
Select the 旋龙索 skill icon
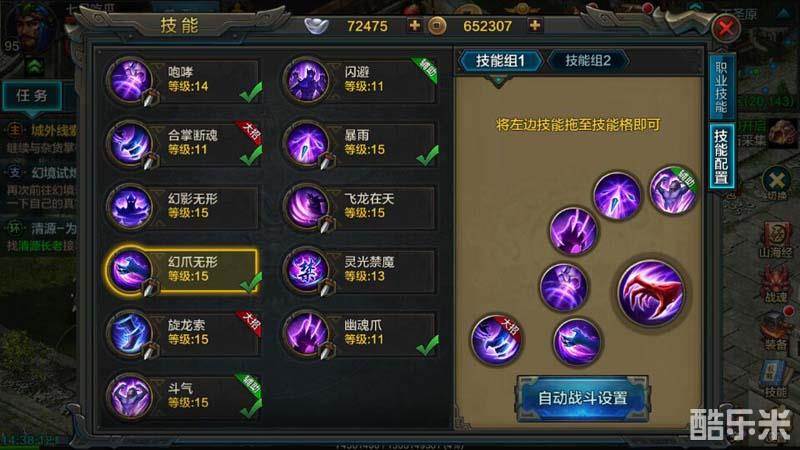coord(130,333)
